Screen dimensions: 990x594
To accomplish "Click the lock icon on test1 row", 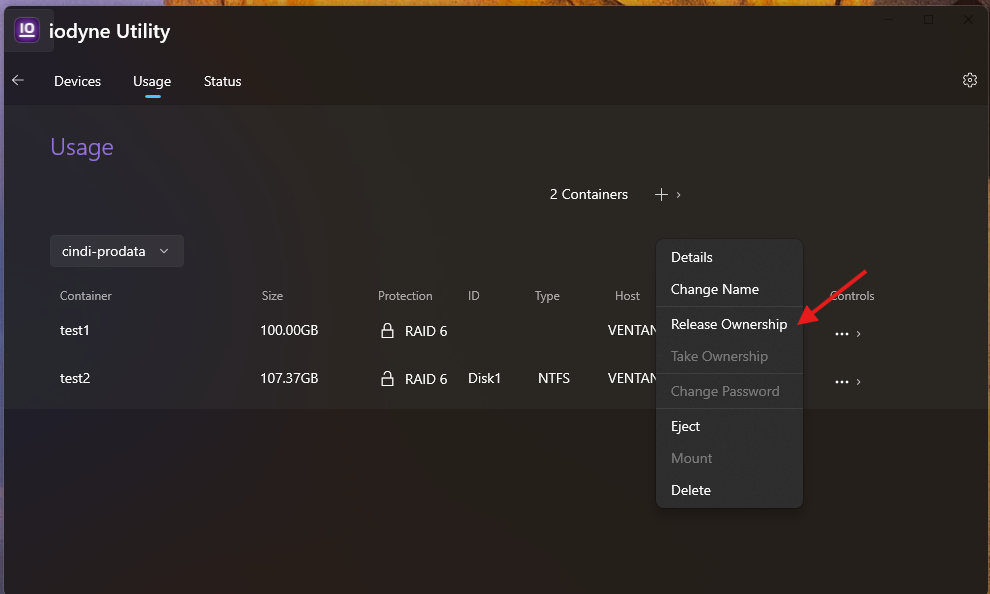I will [388, 331].
